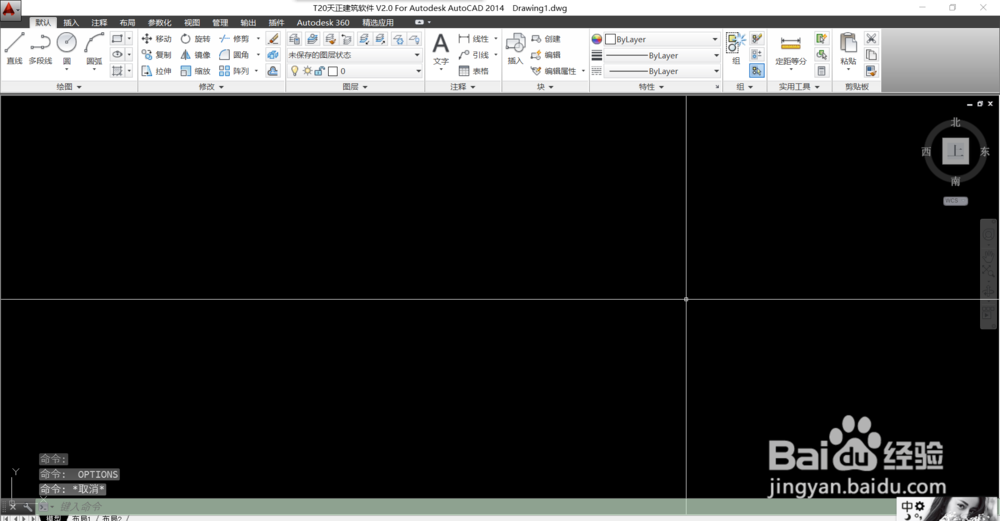The height and width of the screenshot is (521, 1000).
Task: Open the Windows IME 中 language indicator
Action: [907, 507]
